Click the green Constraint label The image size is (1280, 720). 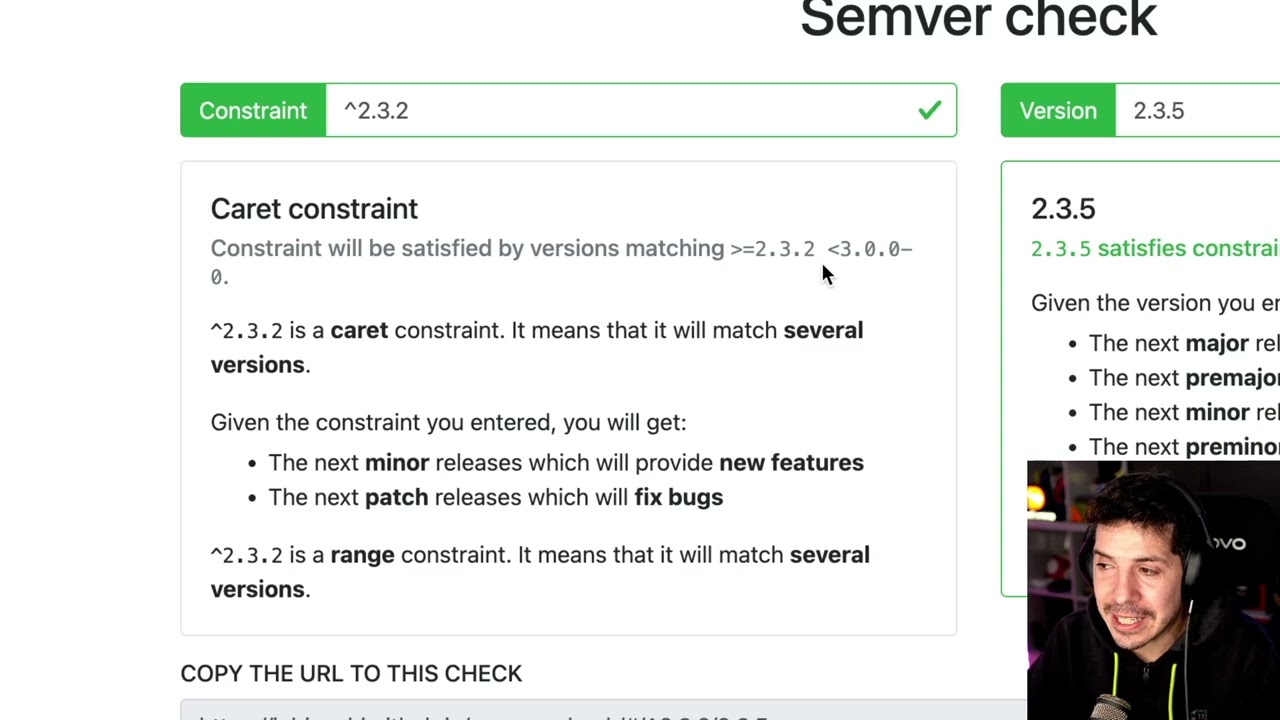[x=253, y=110]
